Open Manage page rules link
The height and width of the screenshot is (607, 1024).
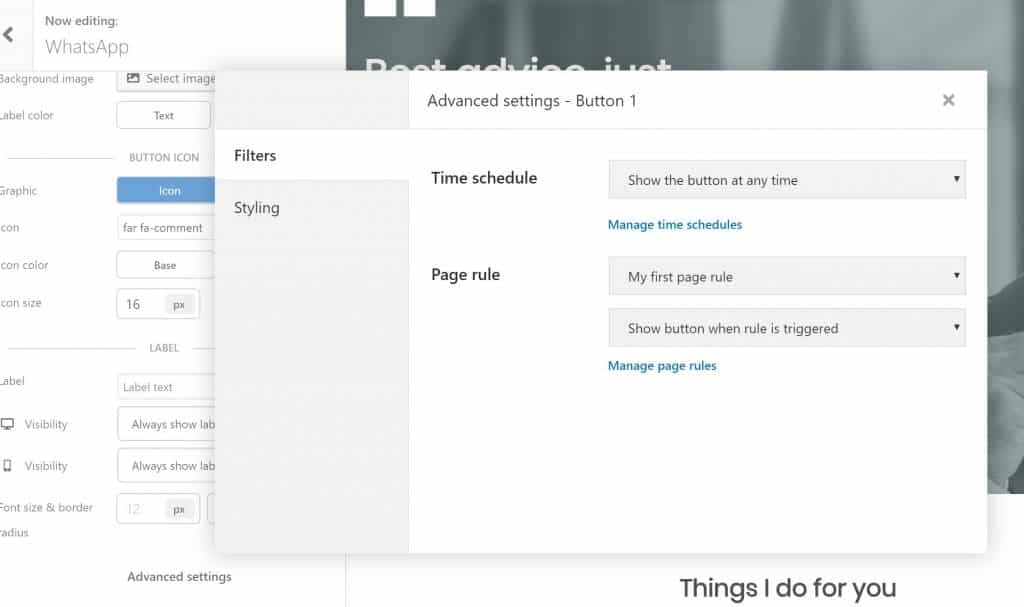(662, 366)
